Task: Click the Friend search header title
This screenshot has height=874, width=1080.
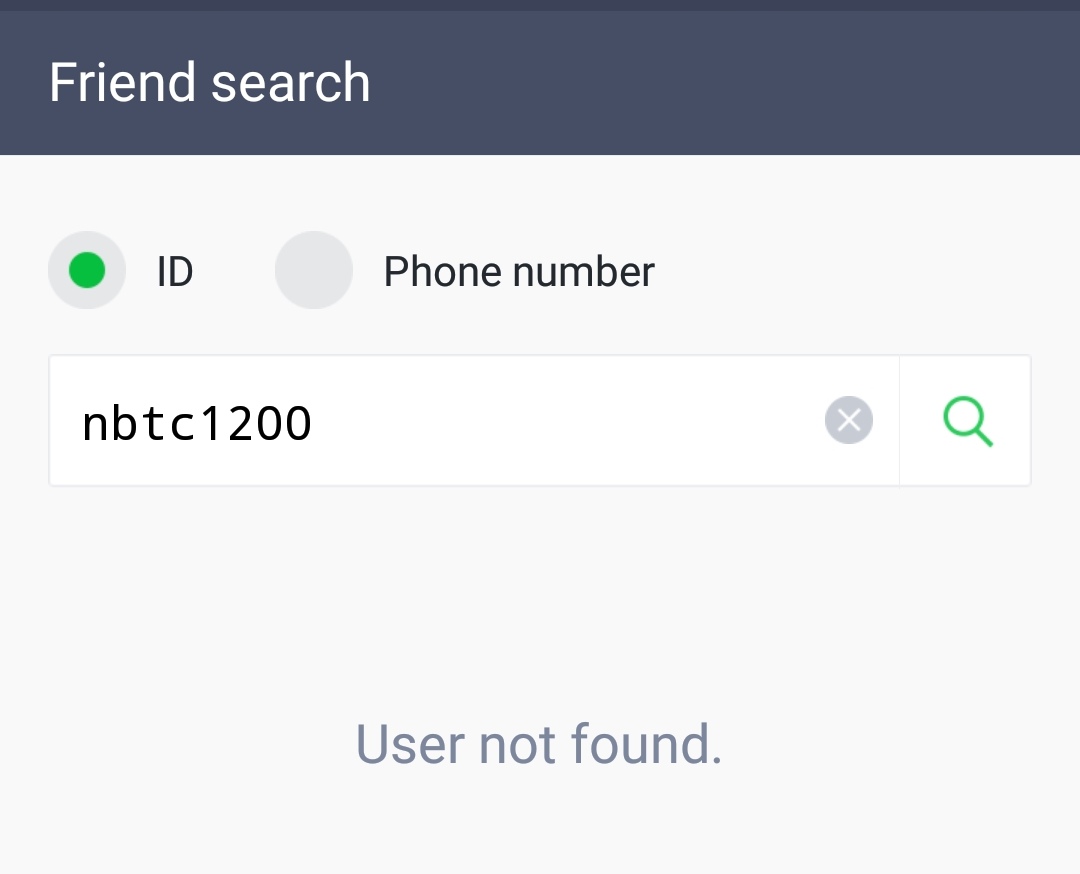Action: [209, 83]
